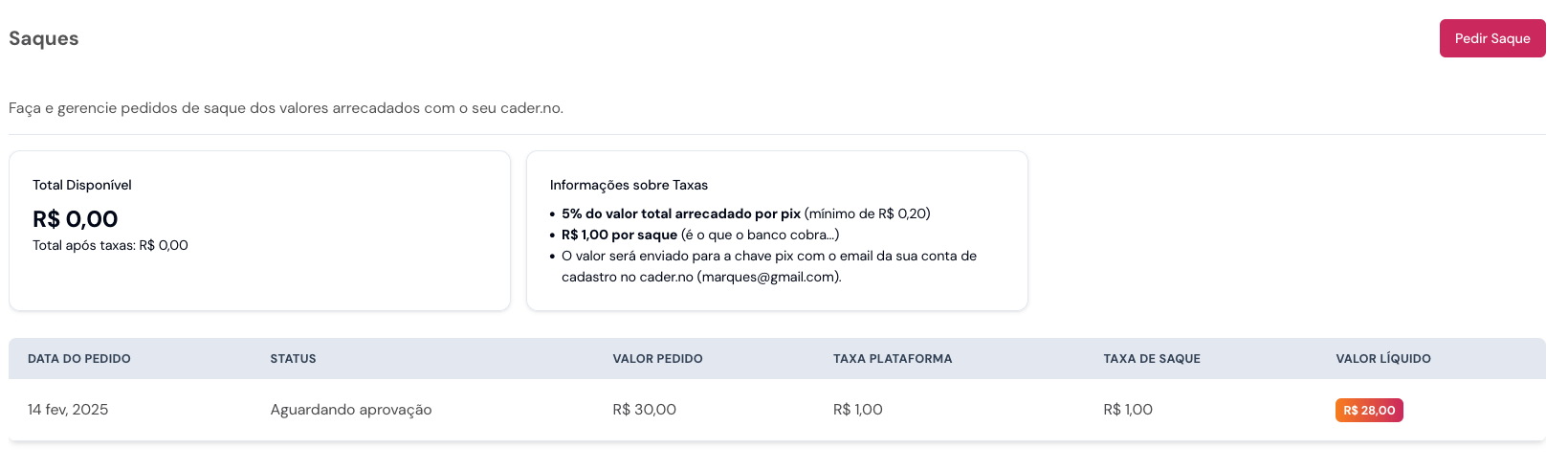Click the Taxa de Saque column header
This screenshot has width=1568, height=471.
pos(1151,359)
